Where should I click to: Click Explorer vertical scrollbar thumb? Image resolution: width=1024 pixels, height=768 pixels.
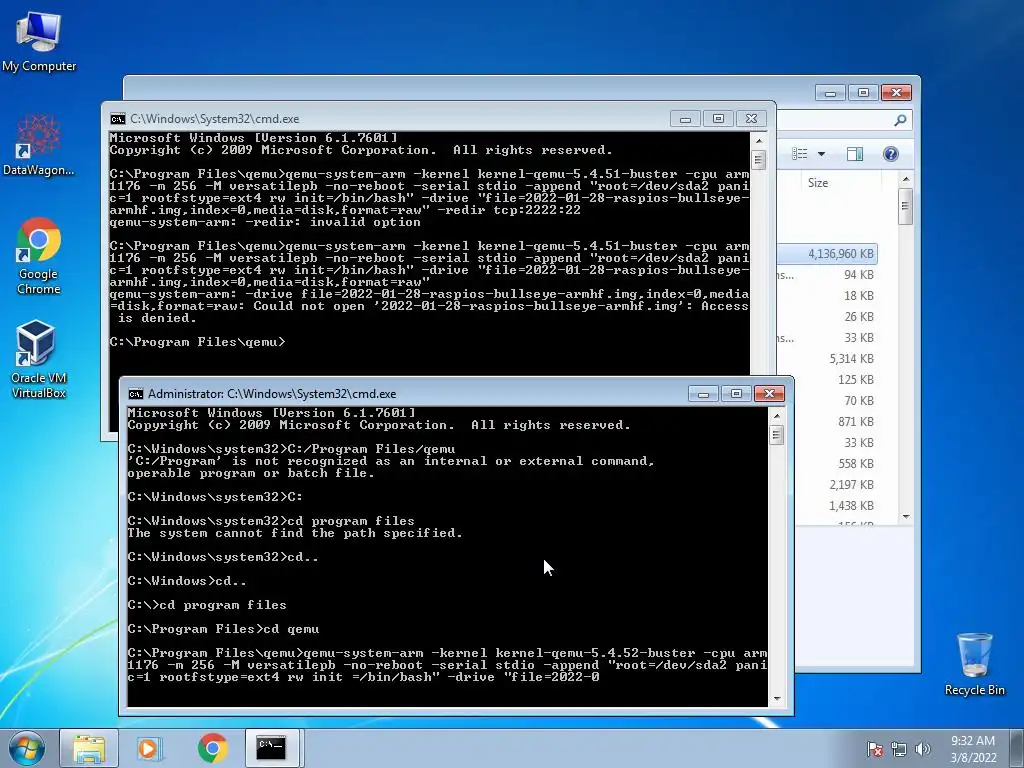coord(905,206)
